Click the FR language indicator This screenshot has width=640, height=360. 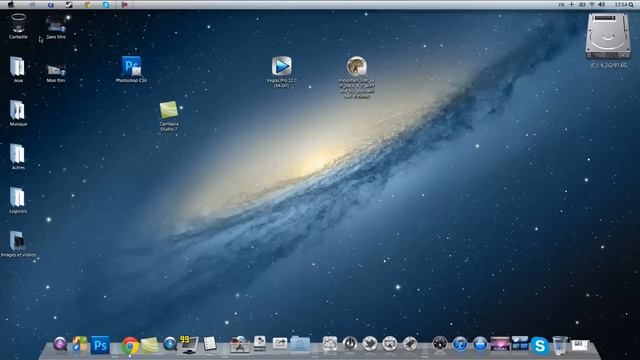pyautogui.click(x=561, y=4)
